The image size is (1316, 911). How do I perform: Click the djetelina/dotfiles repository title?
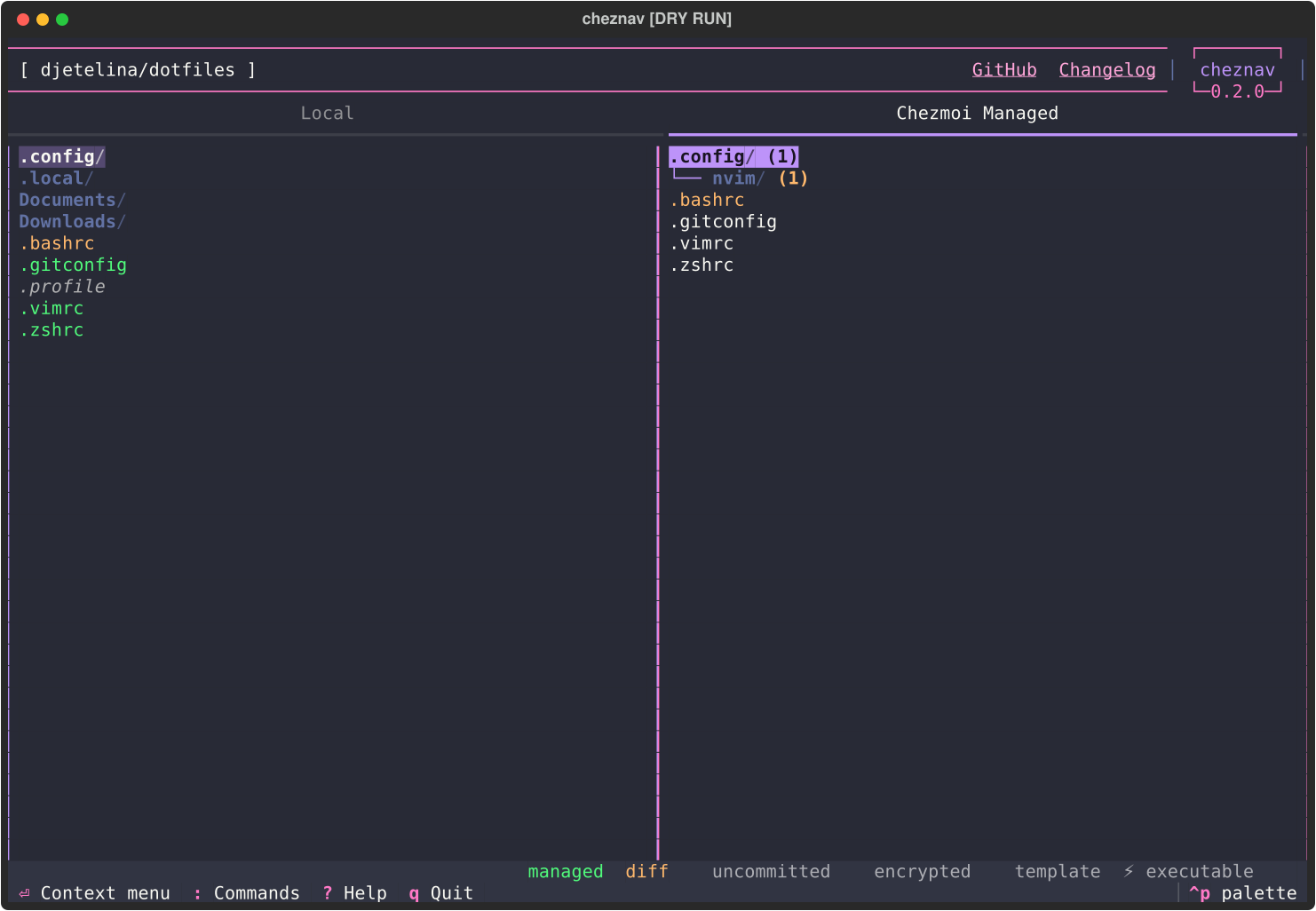tap(138, 70)
